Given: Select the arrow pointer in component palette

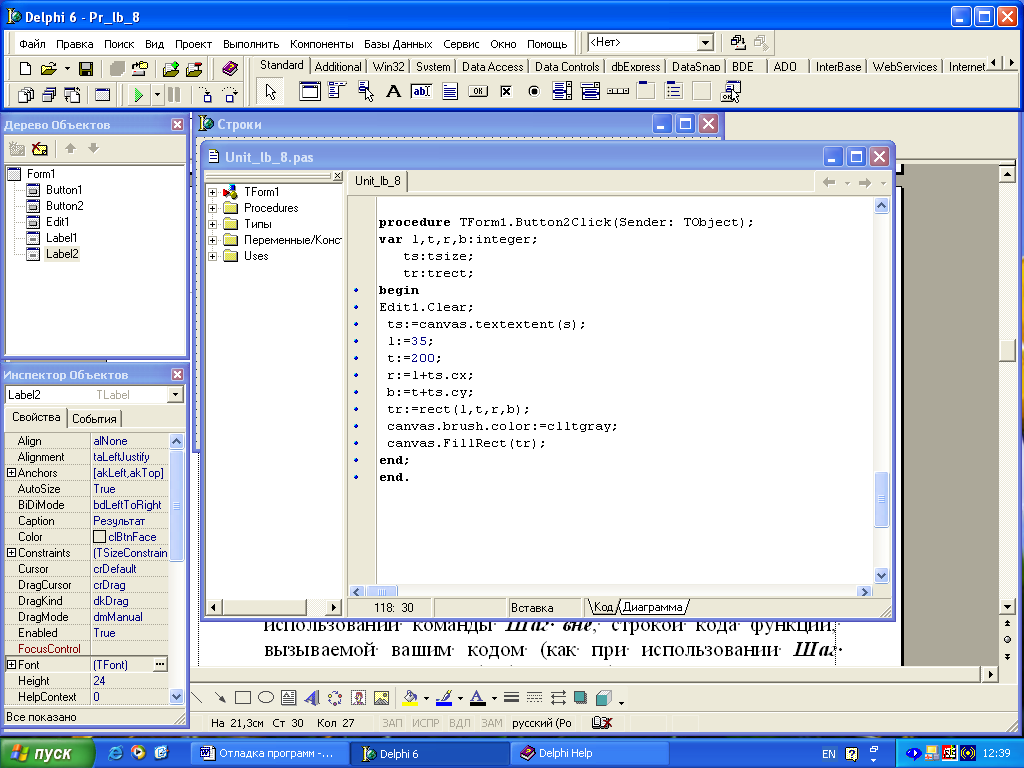Looking at the screenshot, I should click(270, 92).
